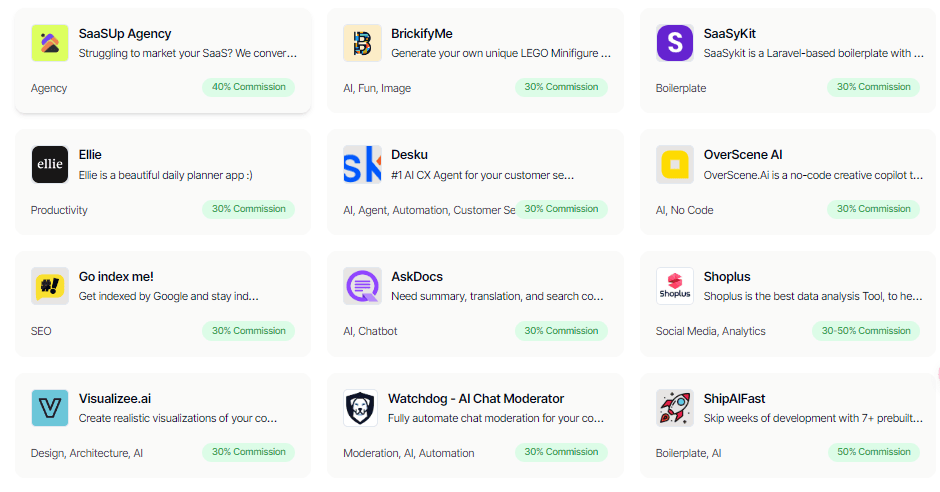Viewport: 940px width, 492px height.
Task: Select the purple SaaSyKit S icon
Action: (675, 43)
